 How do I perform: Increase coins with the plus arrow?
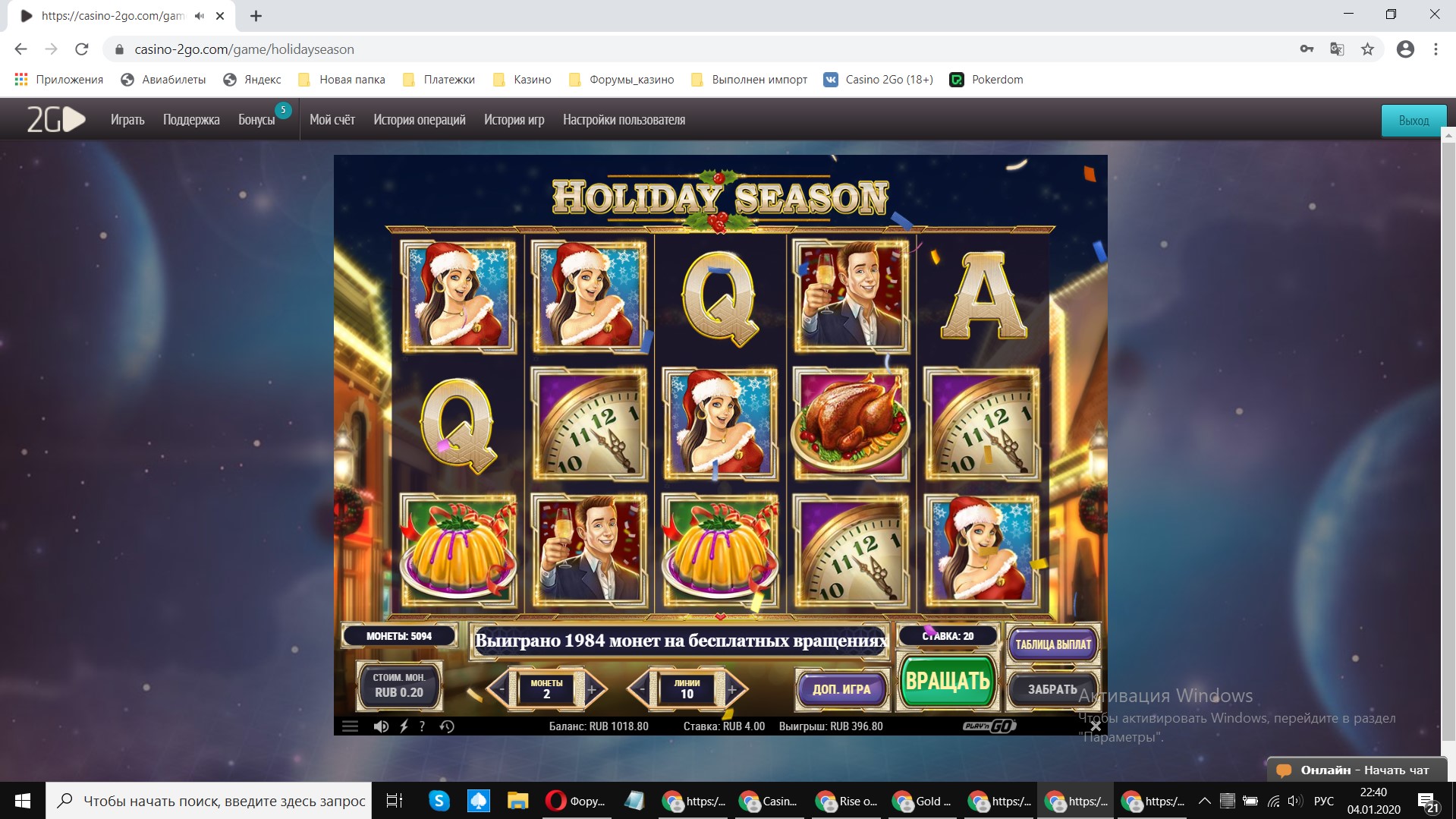(x=593, y=689)
